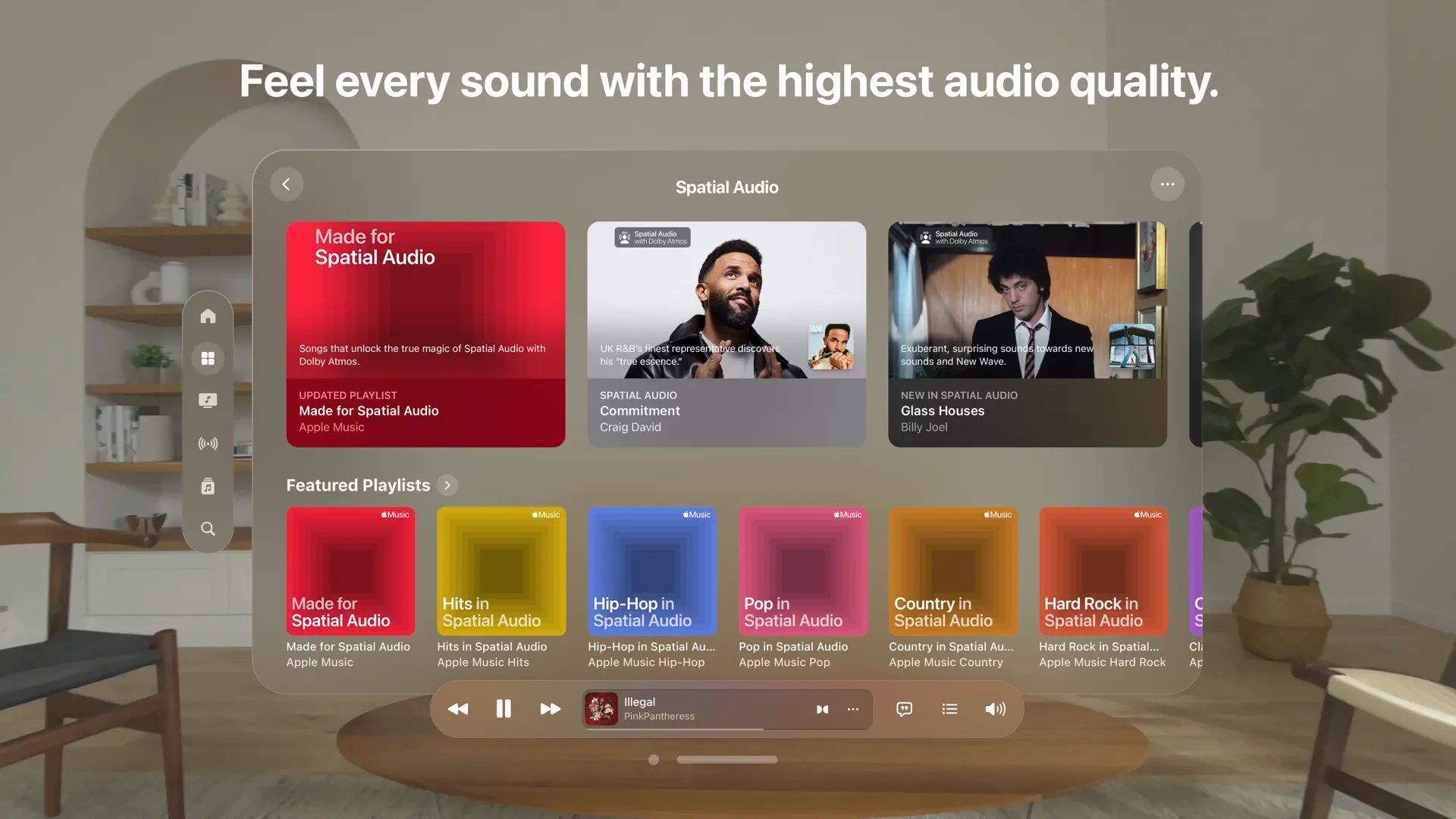Select the Hip-Hop in Spatial Audio thumbnail
The width and height of the screenshot is (1456, 819).
pyautogui.click(x=652, y=571)
